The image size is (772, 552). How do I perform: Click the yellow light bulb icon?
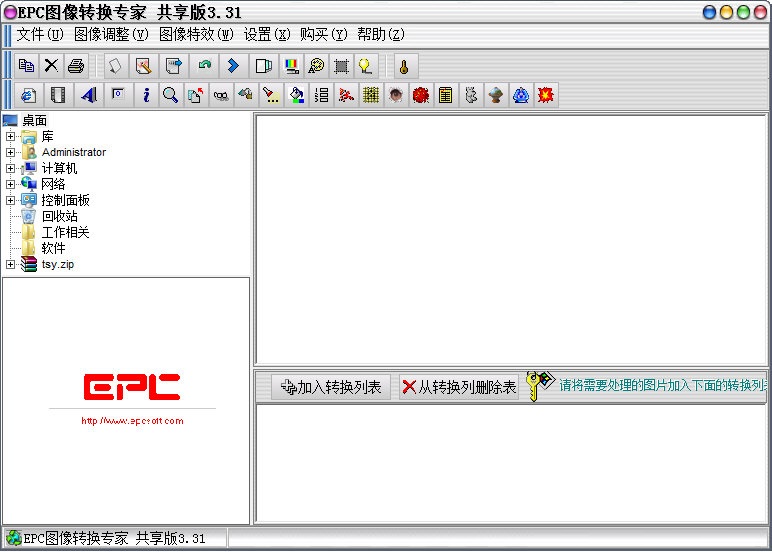click(365, 65)
